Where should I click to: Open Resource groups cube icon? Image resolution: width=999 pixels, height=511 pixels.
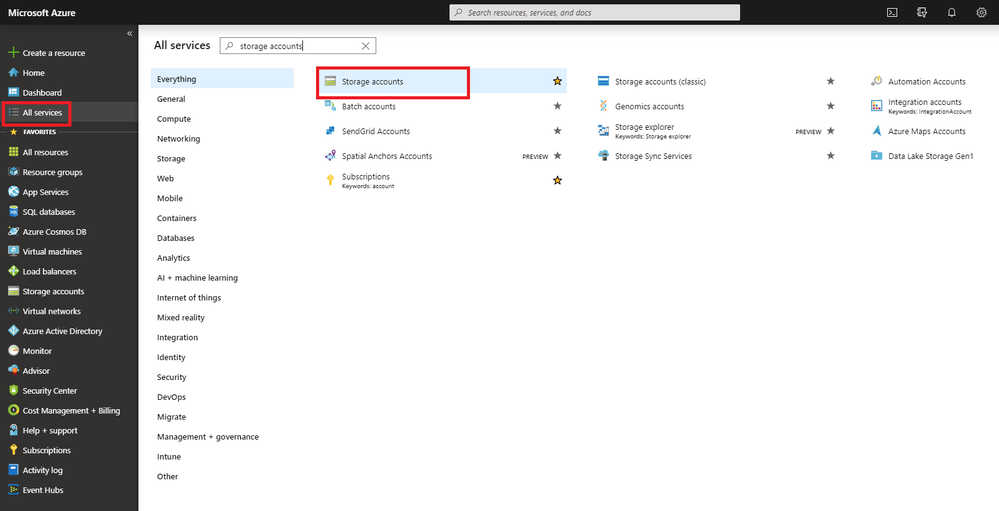point(13,172)
